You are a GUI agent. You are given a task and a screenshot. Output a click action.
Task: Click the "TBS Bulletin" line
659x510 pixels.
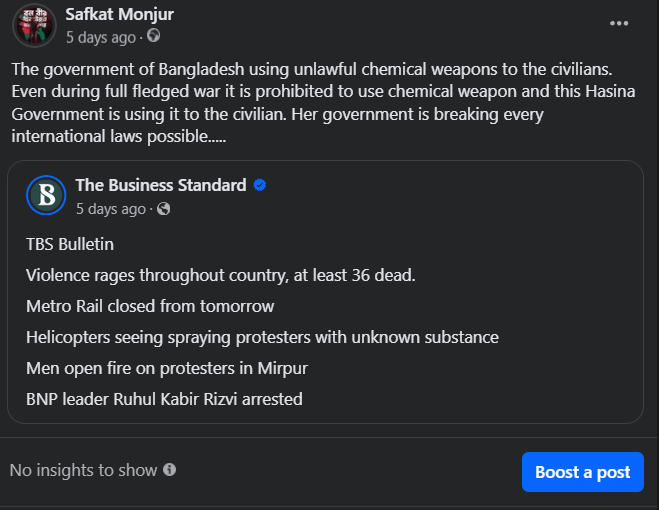(x=70, y=244)
